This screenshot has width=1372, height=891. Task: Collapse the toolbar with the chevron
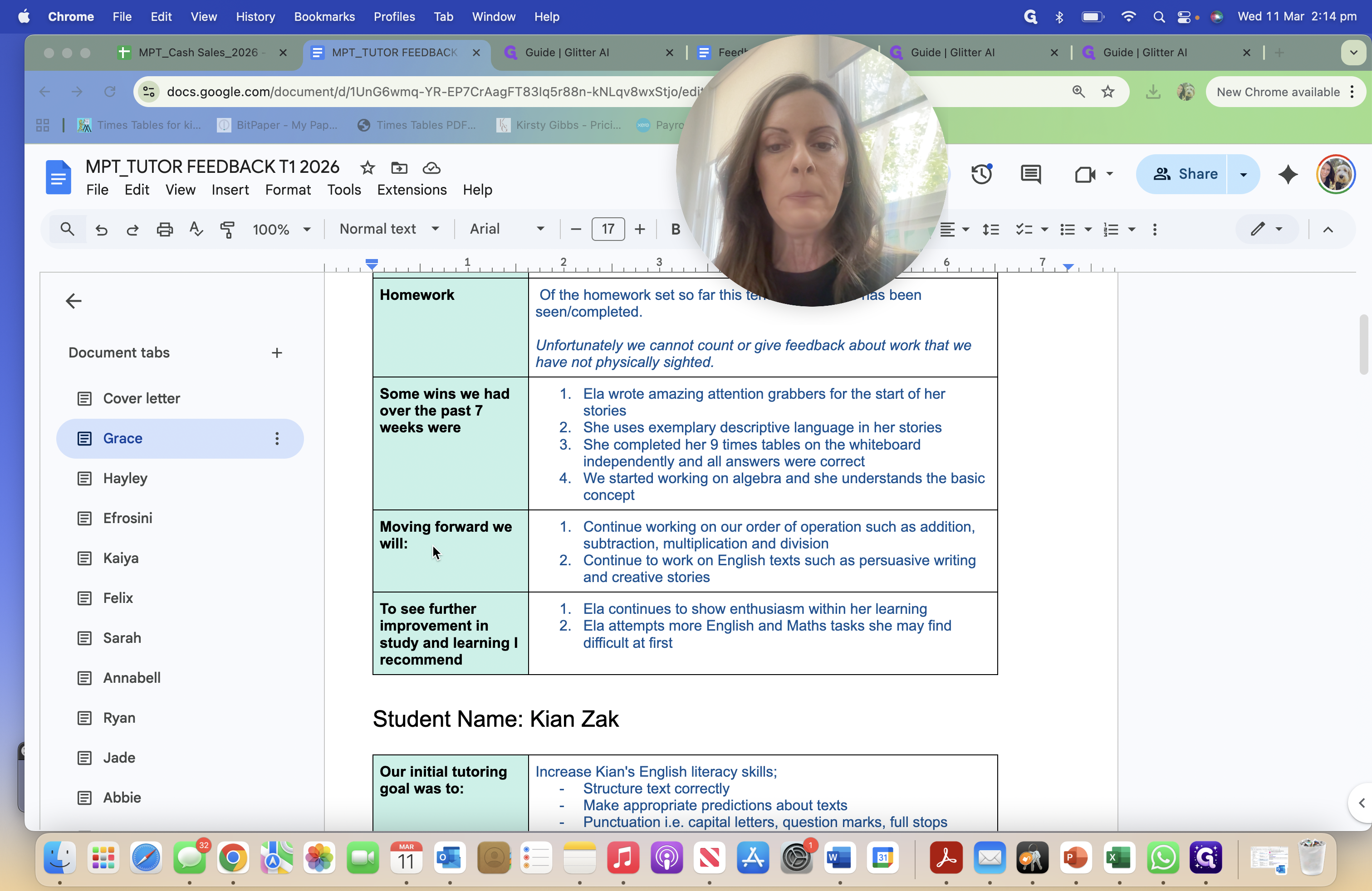(x=1328, y=230)
